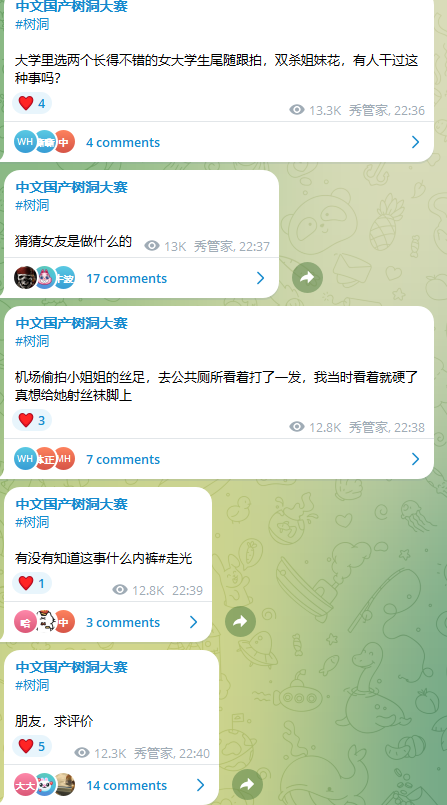This screenshot has height=805, width=447.
Task: Expand the 7 comments thread via its chevron
Action: click(415, 459)
